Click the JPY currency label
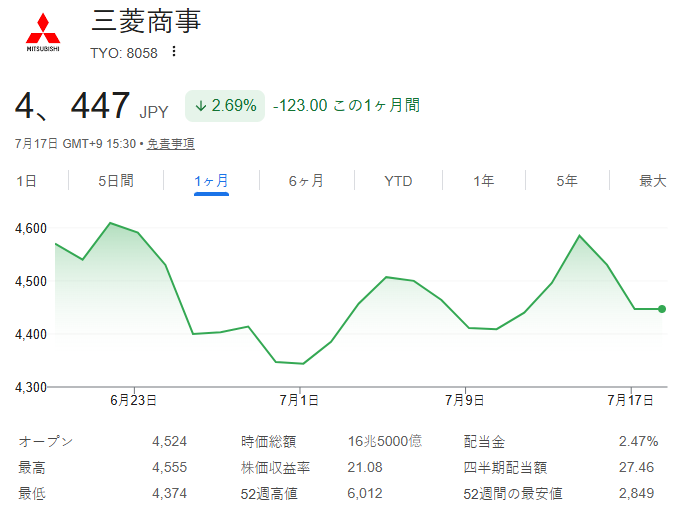684x517 pixels. [154, 112]
